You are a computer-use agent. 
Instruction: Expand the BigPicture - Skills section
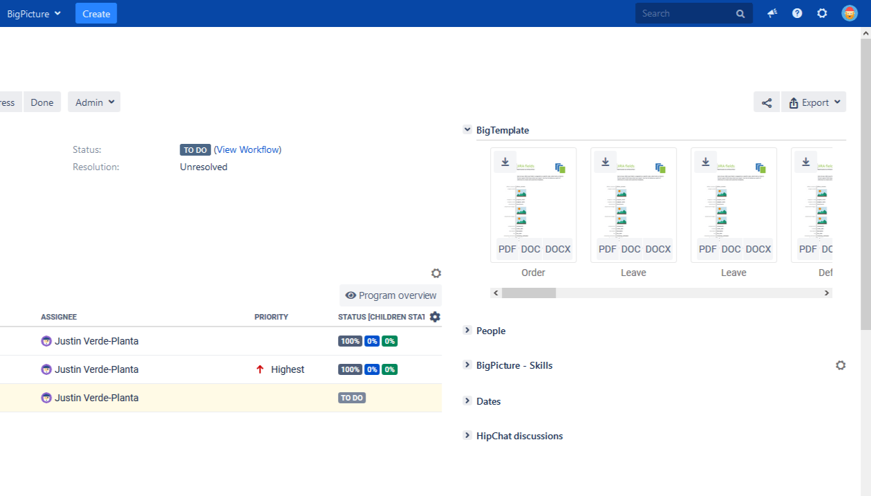point(467,364)
